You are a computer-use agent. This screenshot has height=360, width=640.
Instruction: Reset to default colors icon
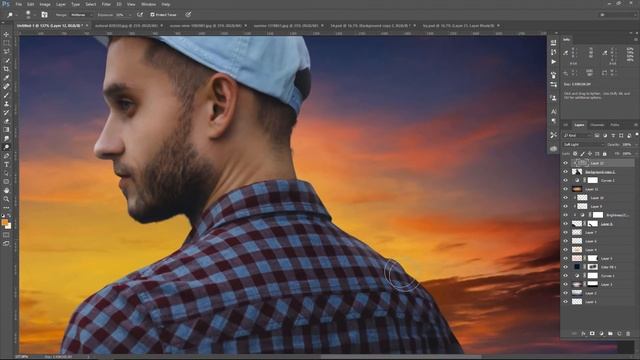[4, 216]
